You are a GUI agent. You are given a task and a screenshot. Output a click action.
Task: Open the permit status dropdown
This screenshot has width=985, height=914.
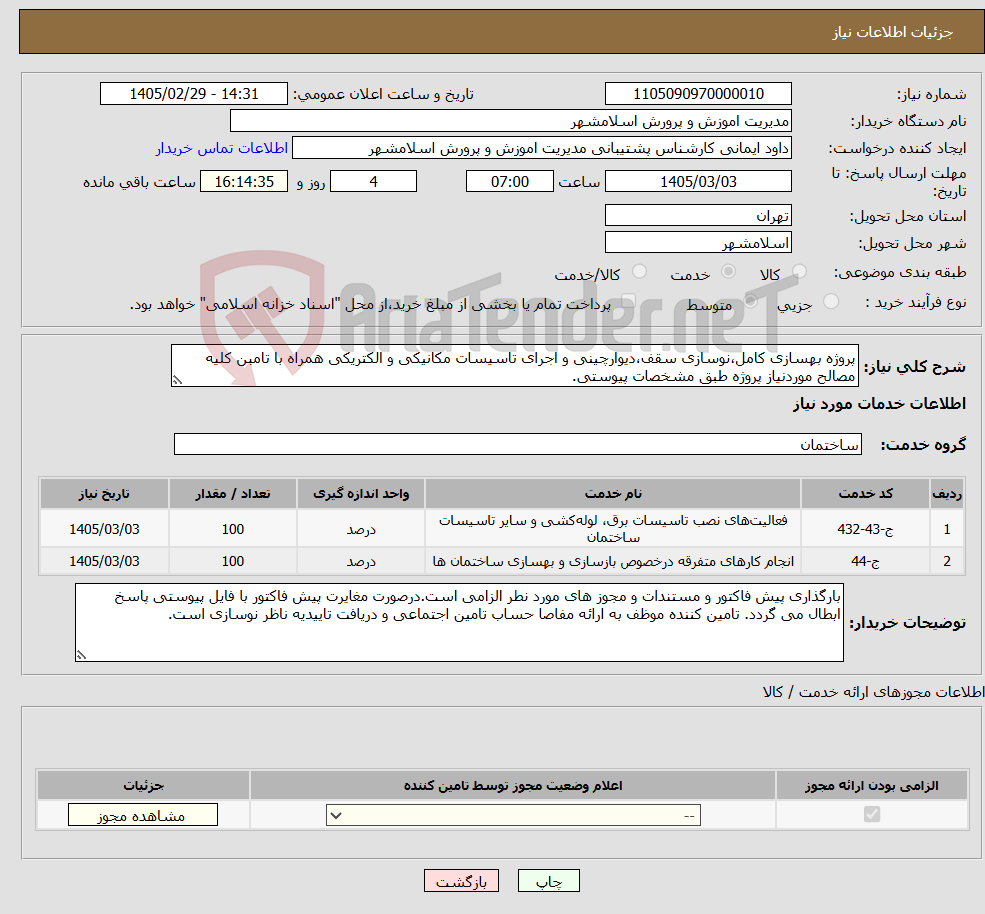click(513, 815)
